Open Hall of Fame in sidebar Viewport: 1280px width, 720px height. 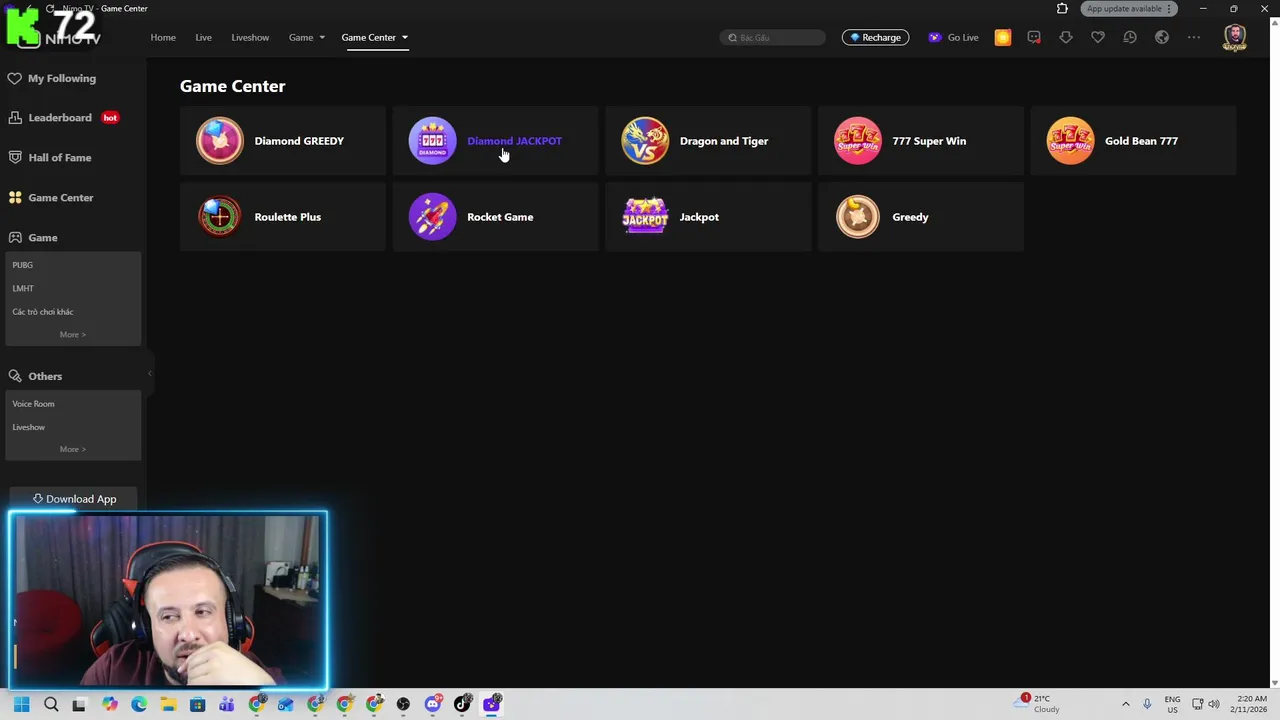click(x=50, y=157)
